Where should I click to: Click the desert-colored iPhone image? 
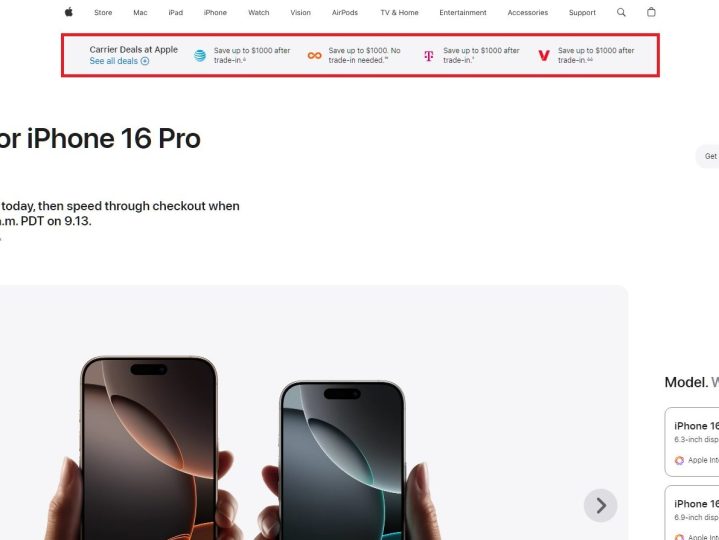(x=149, y=448)
